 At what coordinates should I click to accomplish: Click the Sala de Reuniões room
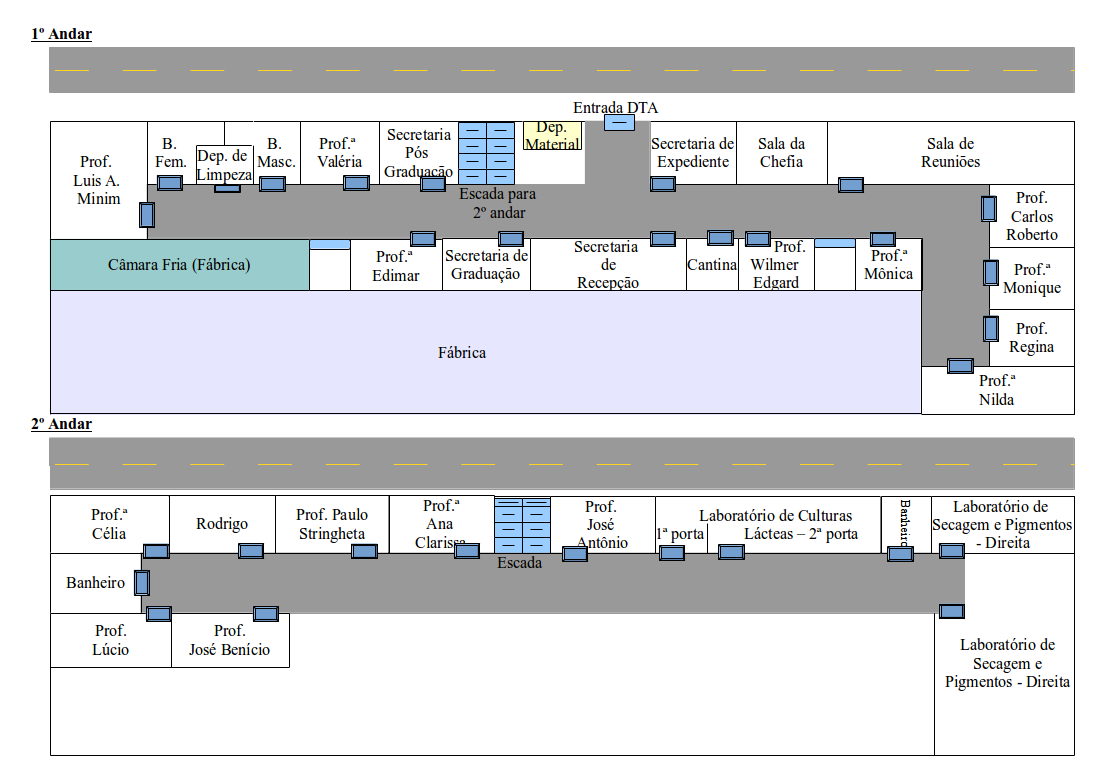pos(951,153)
